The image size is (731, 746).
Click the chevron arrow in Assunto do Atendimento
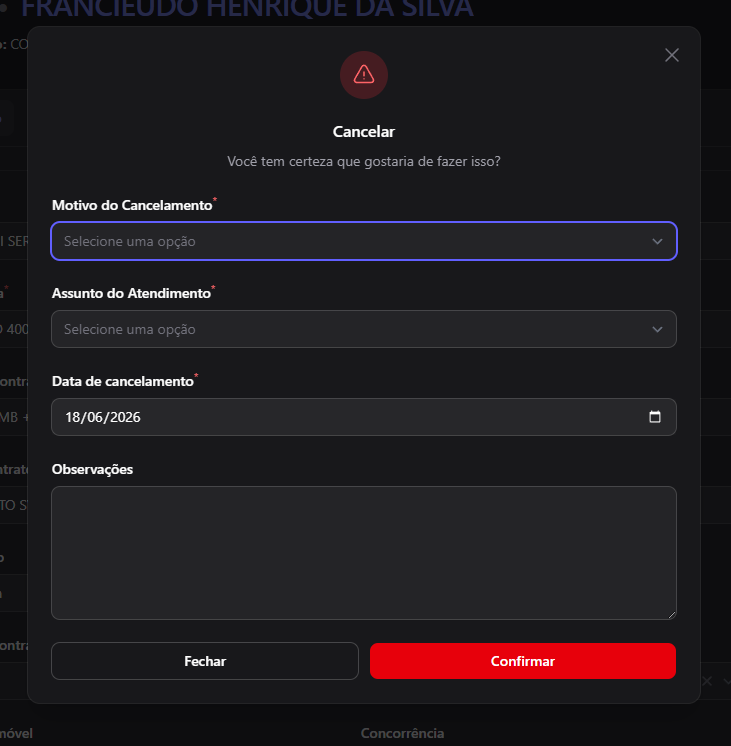point(657,329)
